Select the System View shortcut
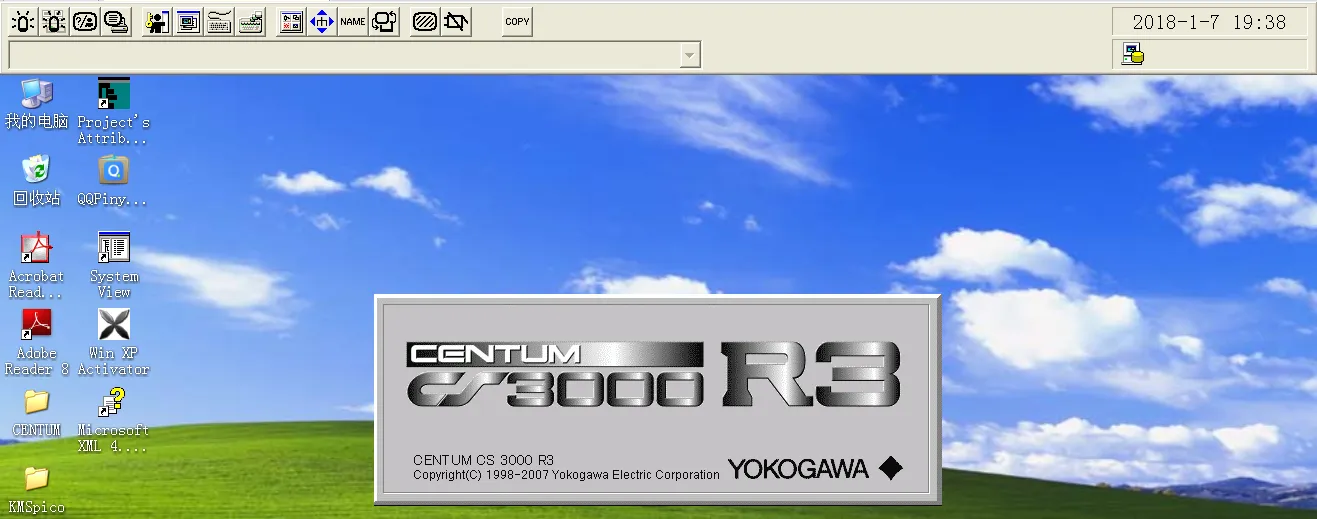Screen dimensions: 1317x519 (x=114, y=266)
